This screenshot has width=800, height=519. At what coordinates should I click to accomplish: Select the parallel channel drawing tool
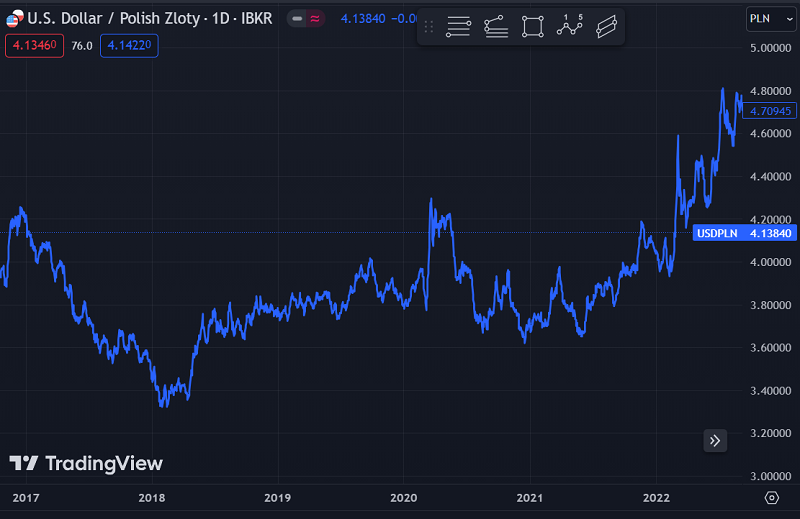point(605,27)
